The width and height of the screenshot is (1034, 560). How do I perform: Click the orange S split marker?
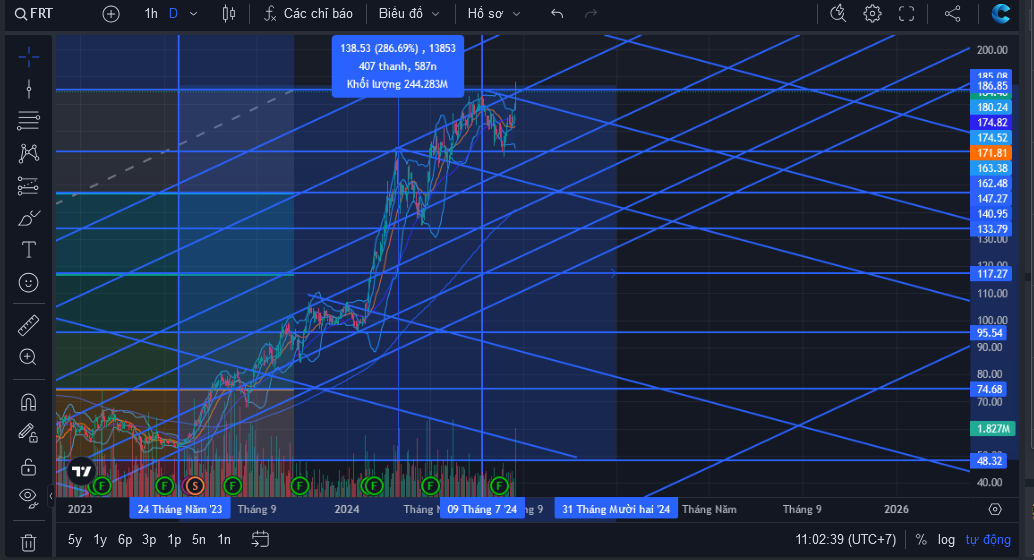[x=195, y=486]
